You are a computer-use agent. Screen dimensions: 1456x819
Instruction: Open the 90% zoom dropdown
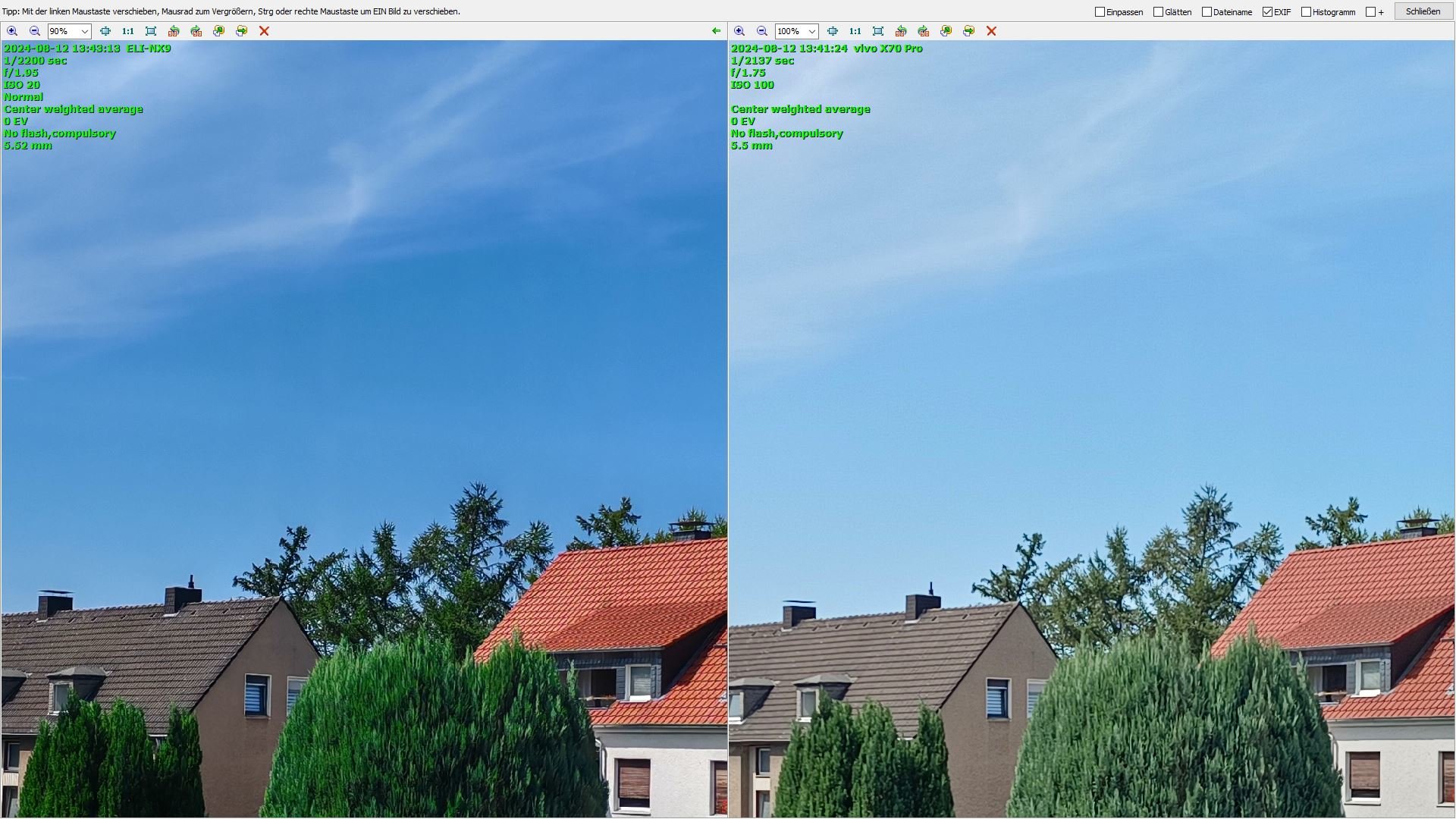84,31
